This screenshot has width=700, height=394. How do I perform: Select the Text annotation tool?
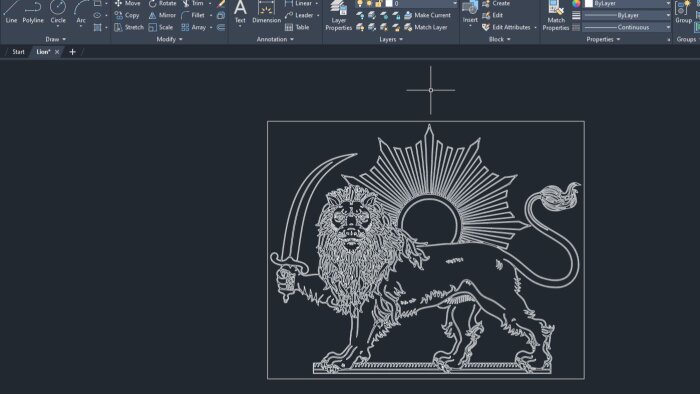coord(240,12)
